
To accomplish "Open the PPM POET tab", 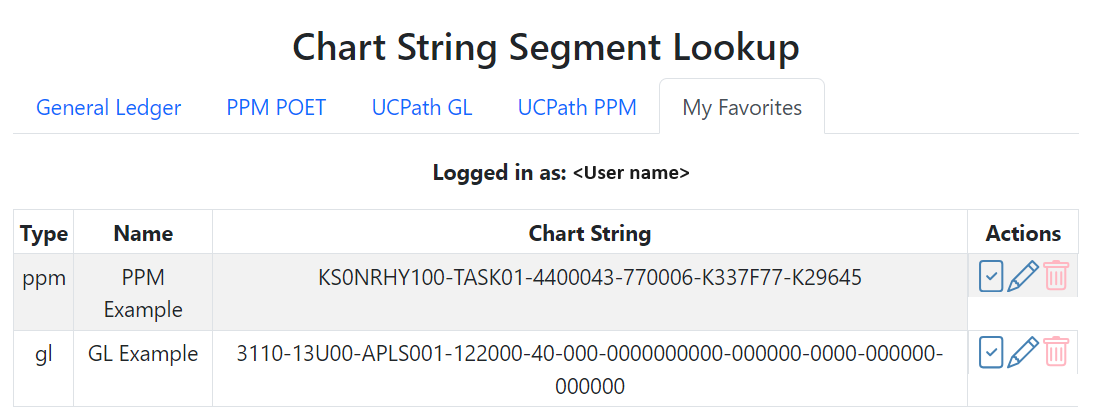I will click(x=276, y=107).
